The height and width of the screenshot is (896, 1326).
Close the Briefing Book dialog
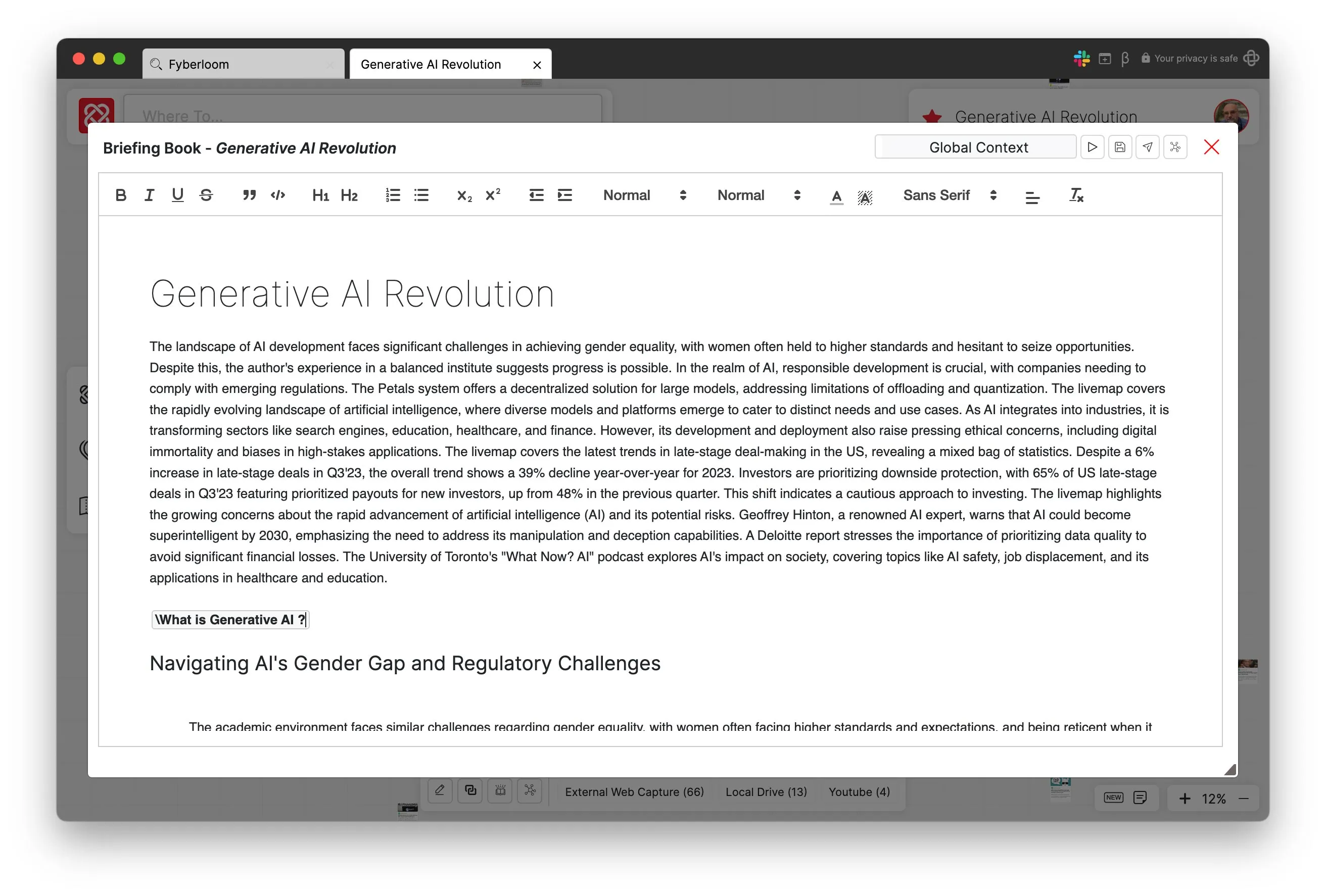[x=1211, y=147]
